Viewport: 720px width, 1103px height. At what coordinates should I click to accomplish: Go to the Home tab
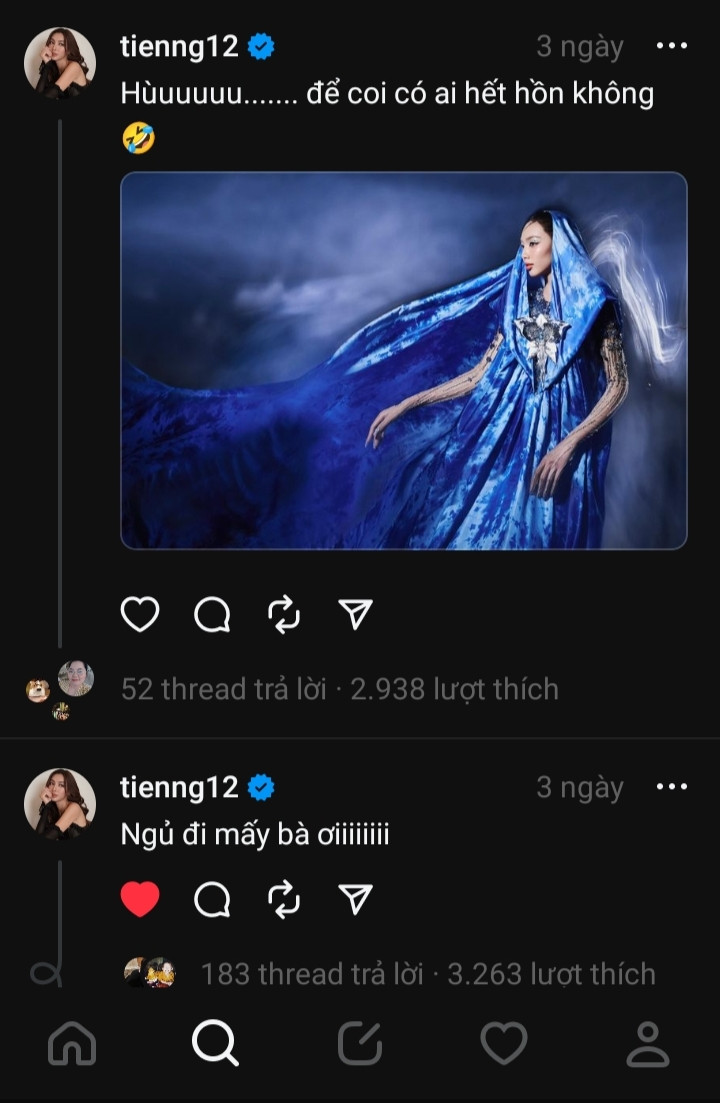[x=72, y=1044]
